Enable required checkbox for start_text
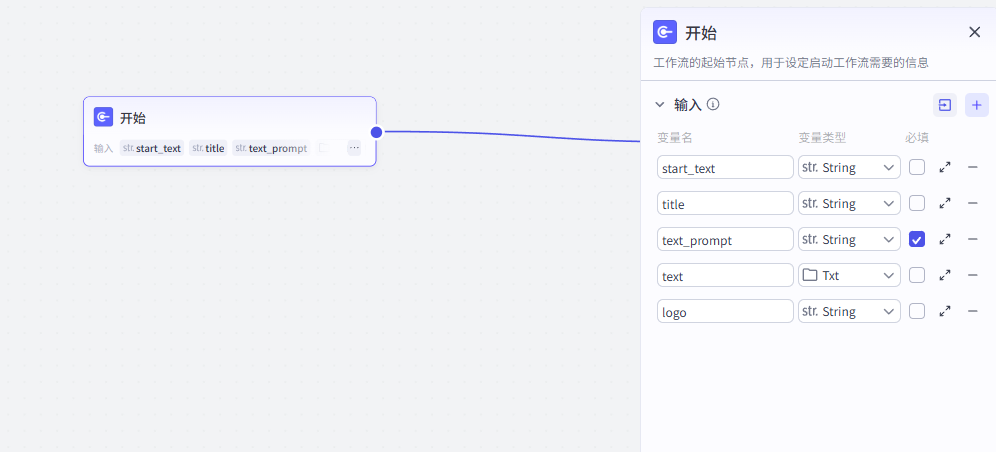Viewport: 996px width, 452px height. tap(917, 168)
